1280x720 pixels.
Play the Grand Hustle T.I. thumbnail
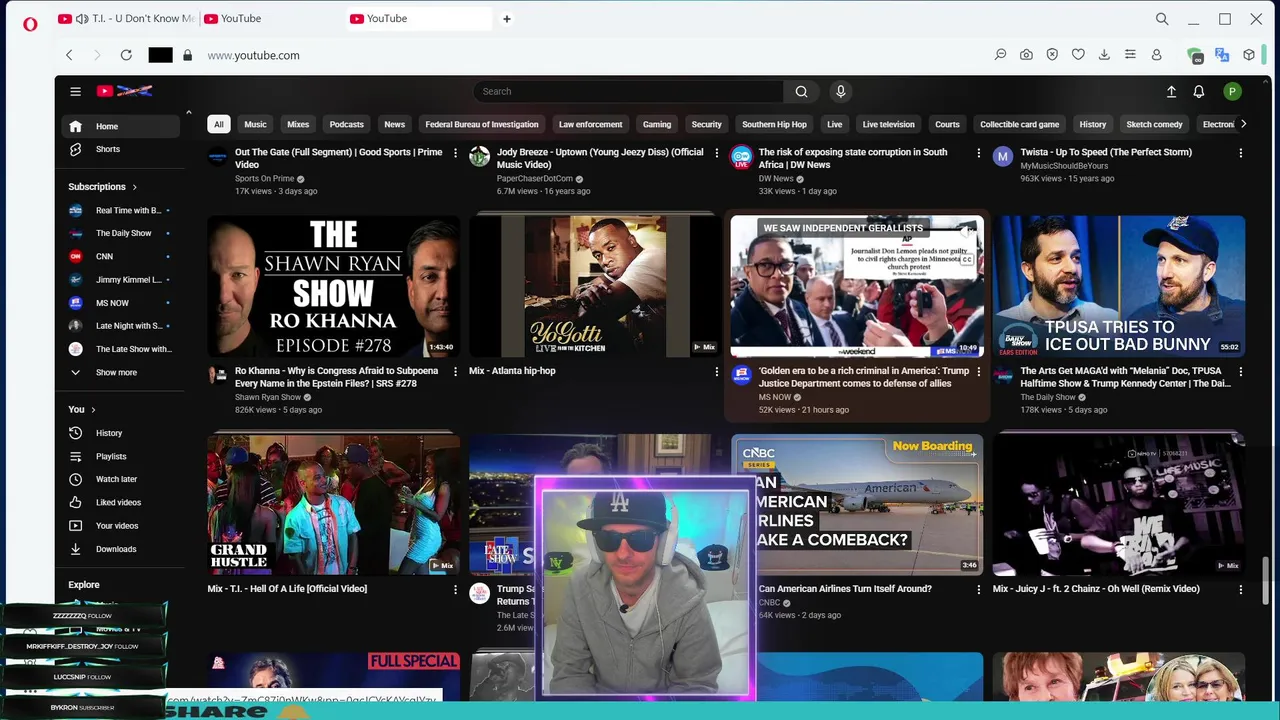[333, 504]
